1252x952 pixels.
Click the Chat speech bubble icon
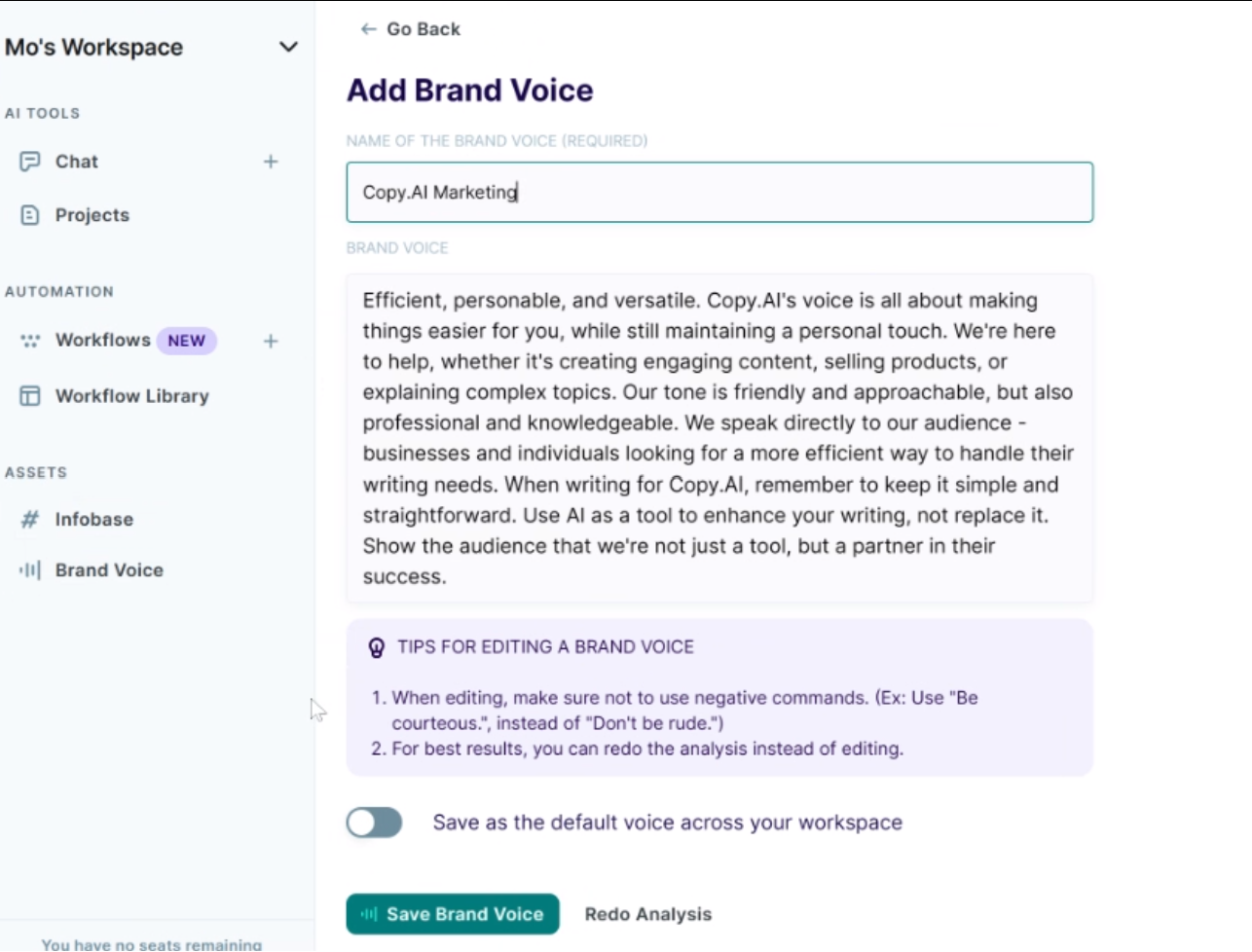pyautogui.click(x=30, y=162)
